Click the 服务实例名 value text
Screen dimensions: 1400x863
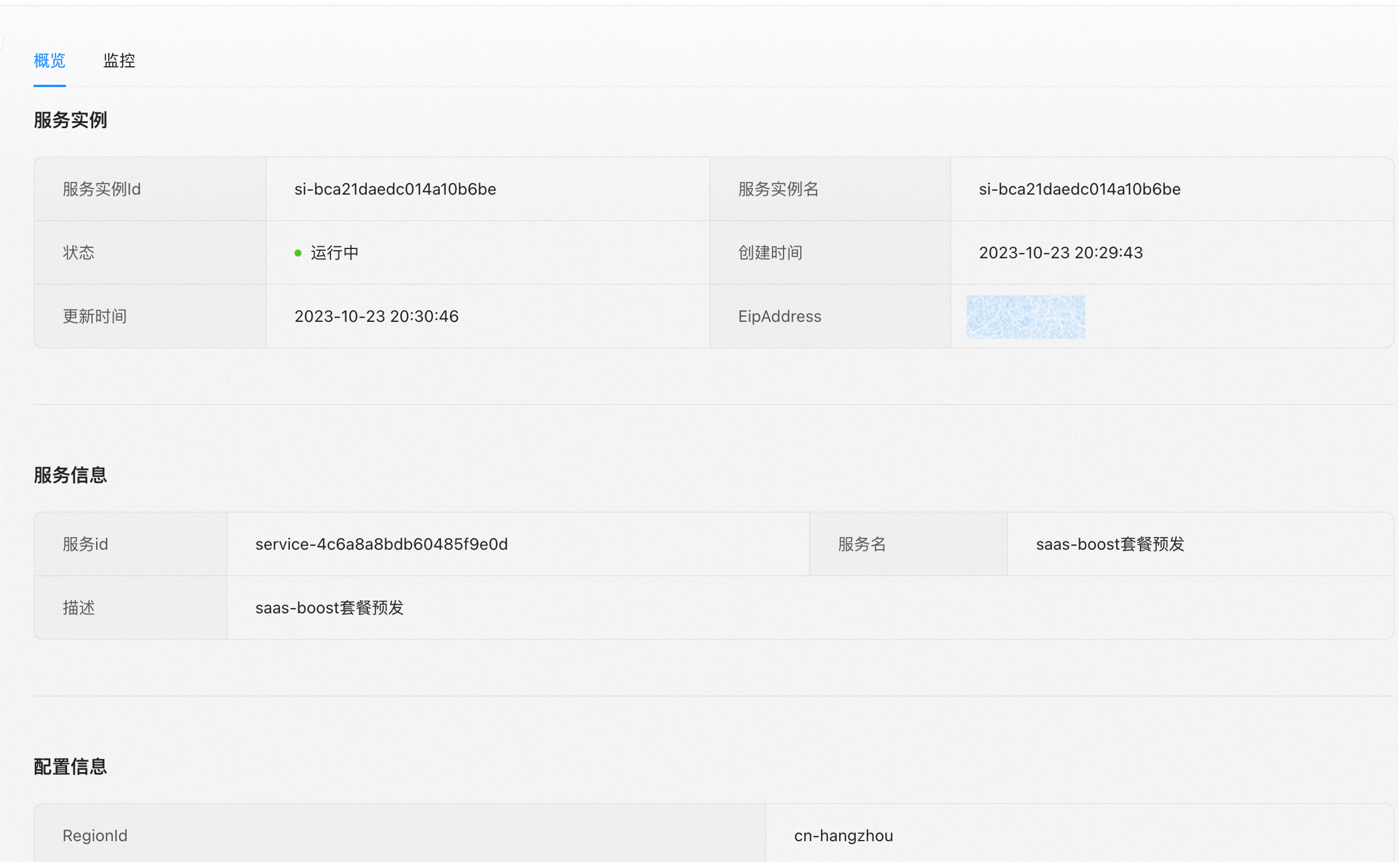coord(1079,189)
